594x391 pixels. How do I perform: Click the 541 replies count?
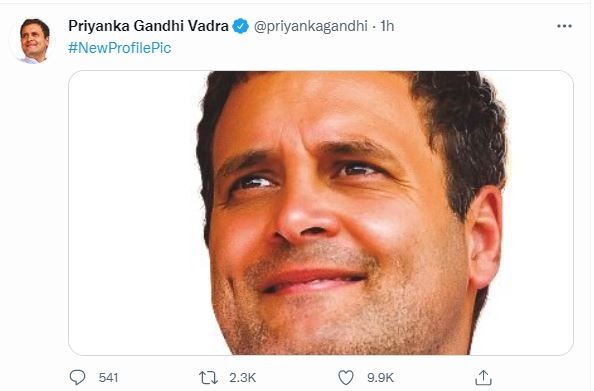point(108,378)
